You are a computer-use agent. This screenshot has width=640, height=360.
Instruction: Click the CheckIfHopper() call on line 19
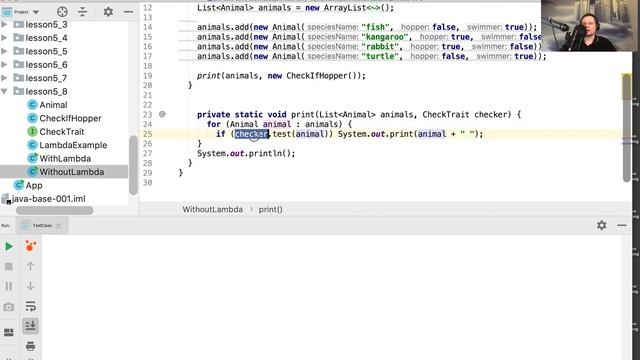click(x=321, y=76)
